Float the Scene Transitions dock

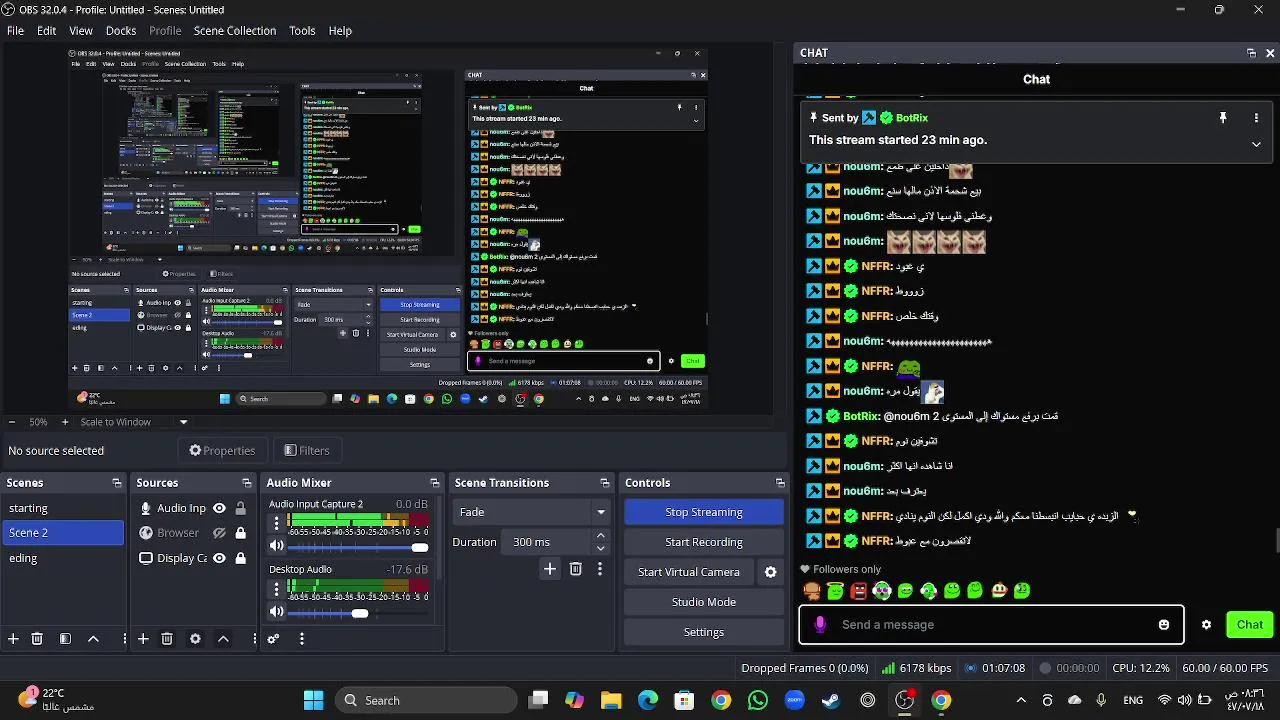605,483
